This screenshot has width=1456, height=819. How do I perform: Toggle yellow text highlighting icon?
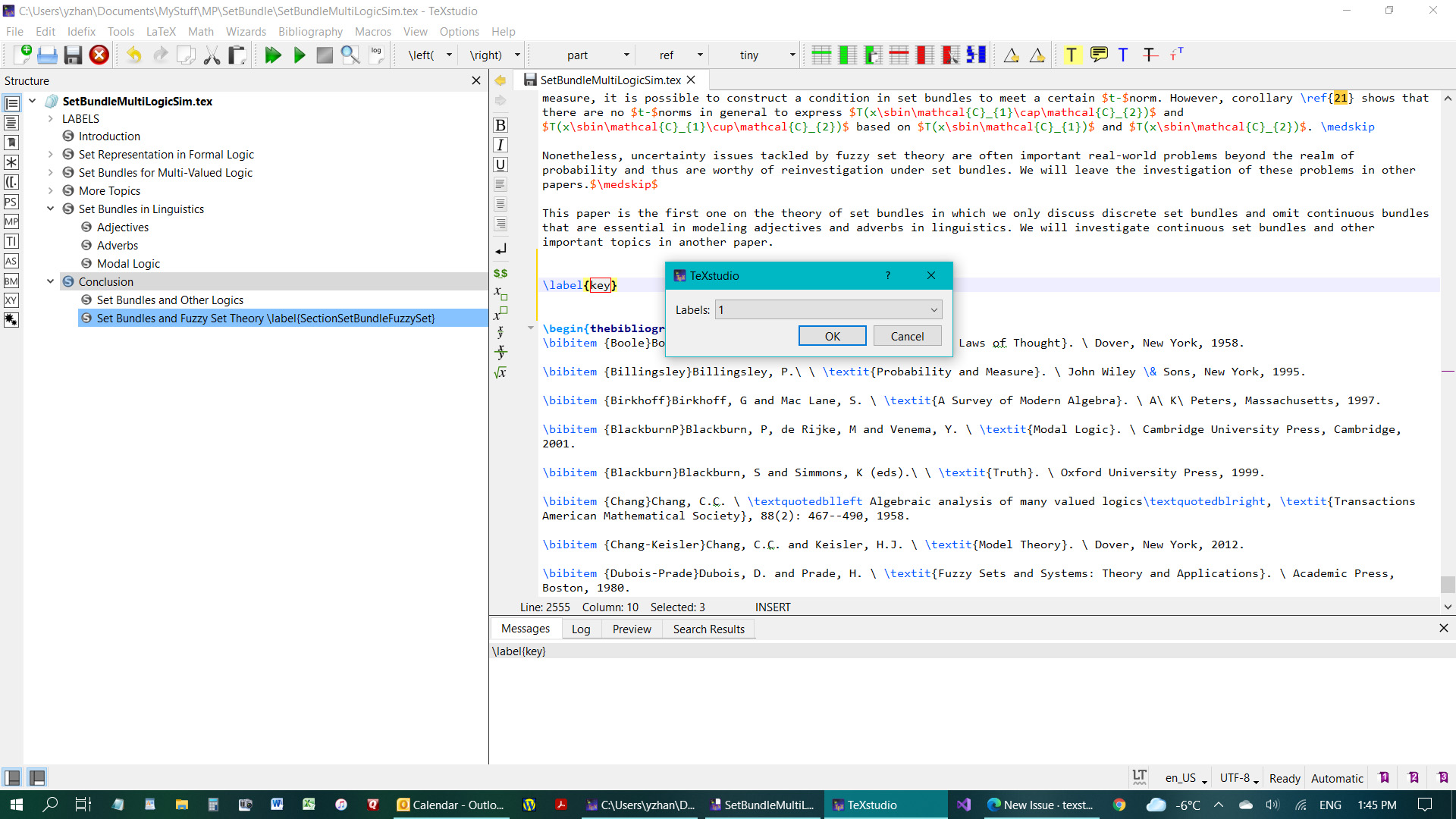(x=1072, y=55)
